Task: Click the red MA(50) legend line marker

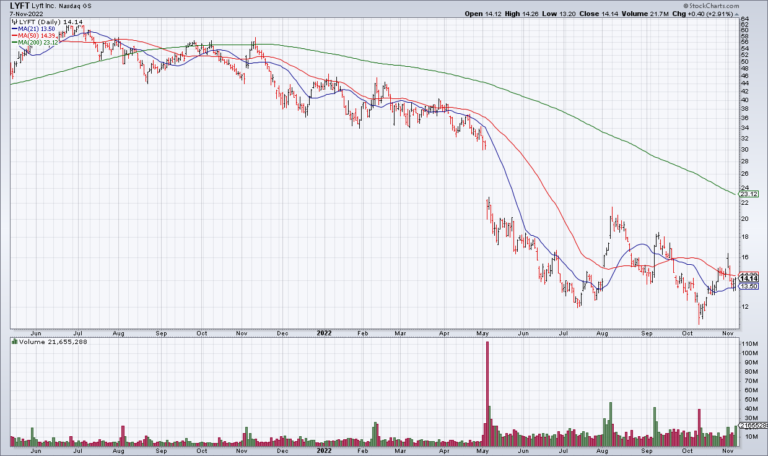Action: point(15,36)
